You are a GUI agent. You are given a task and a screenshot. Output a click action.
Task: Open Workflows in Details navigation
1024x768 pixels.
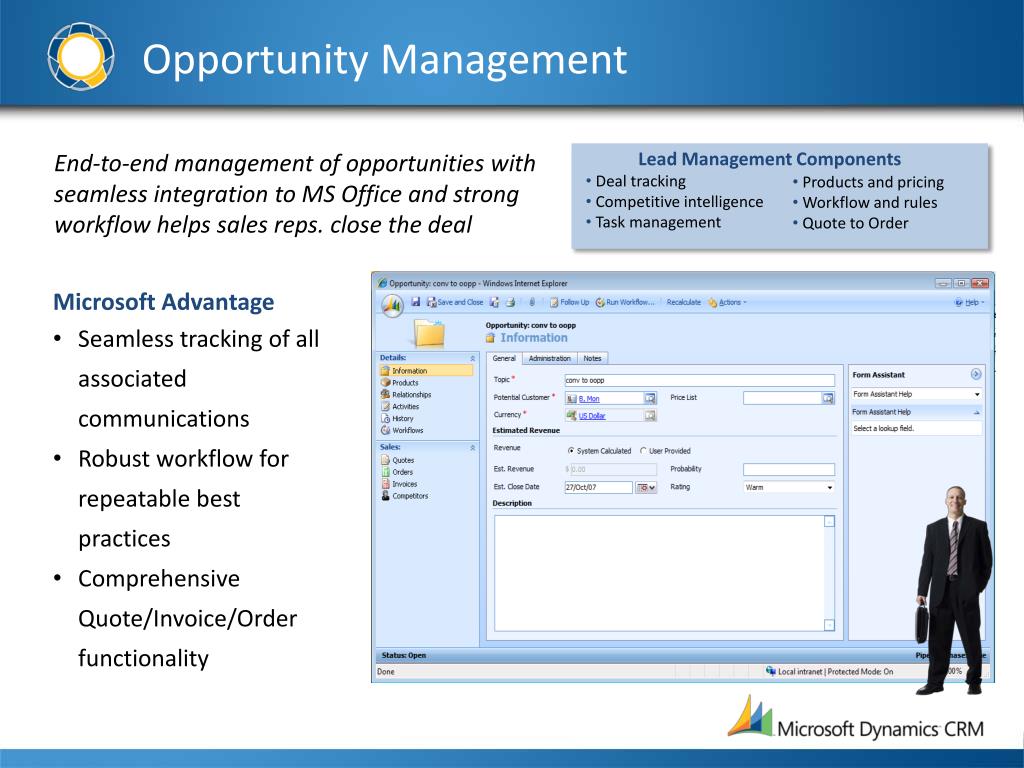(402, 430)
